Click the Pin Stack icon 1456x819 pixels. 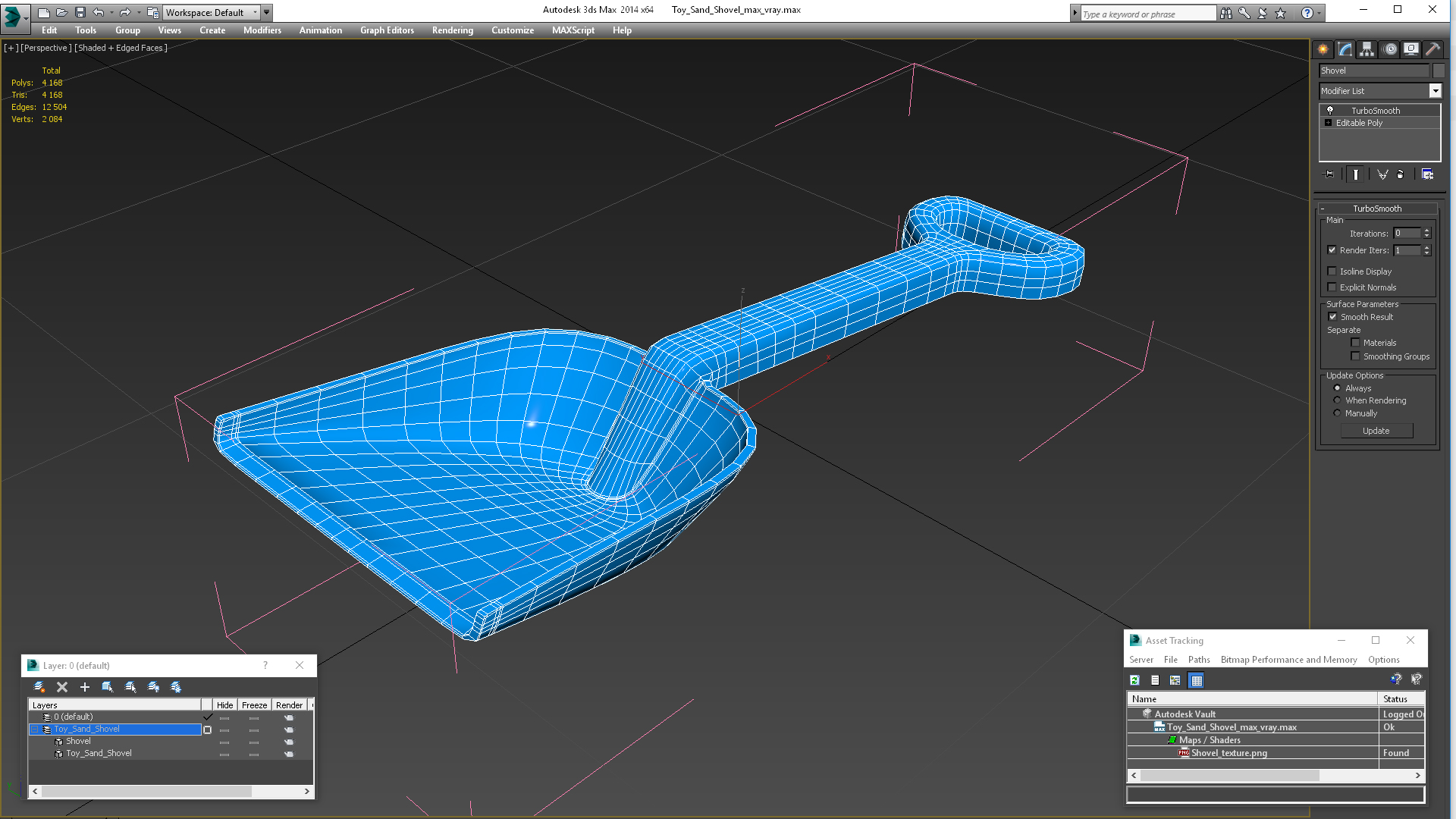tap(1329, 174)
